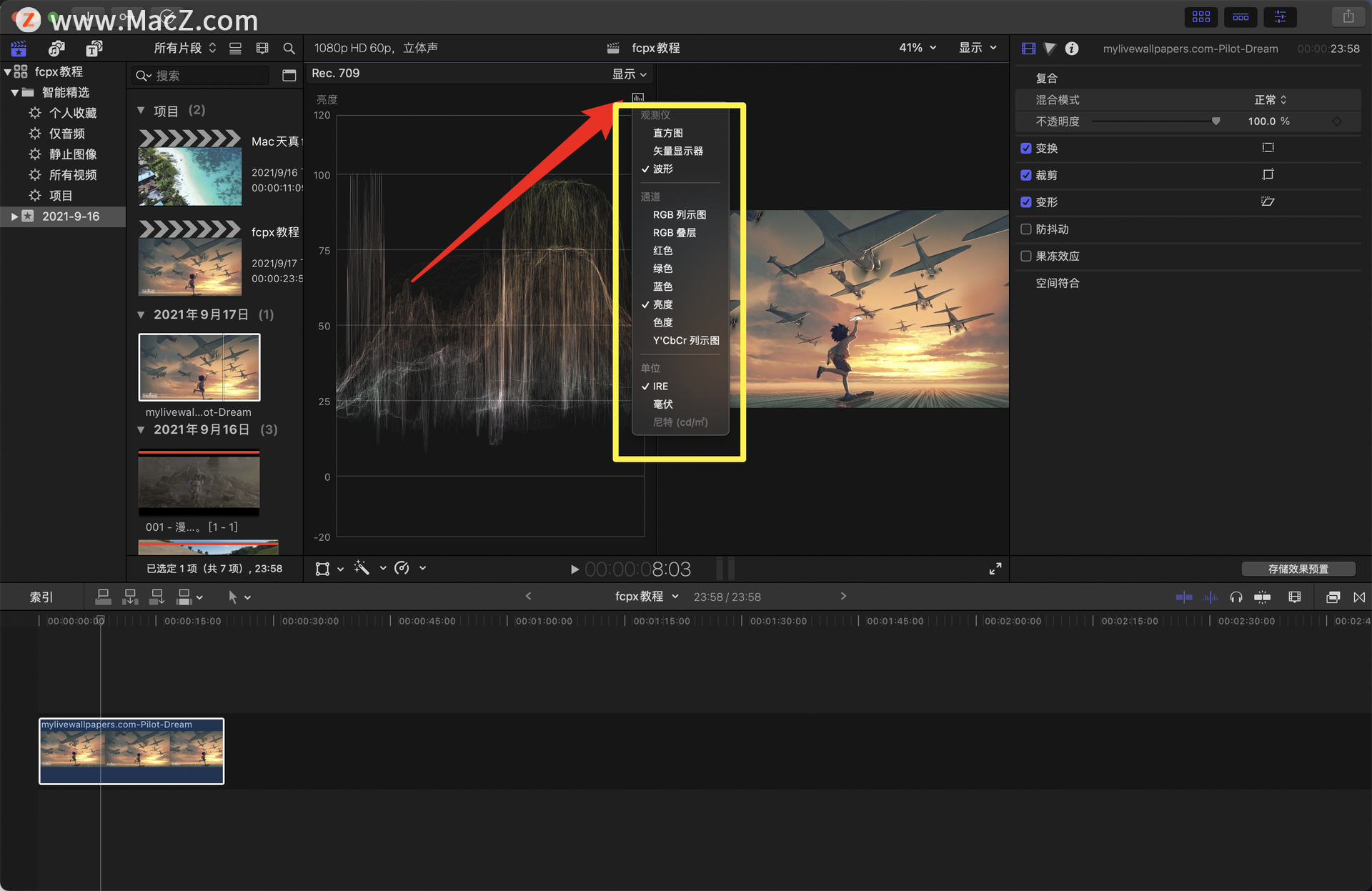The height and width of the screenshot is (891, 1372).
Task: Open the 混合模式 正常 popup
Action: pyautogui.click(x=1271, y=100)
